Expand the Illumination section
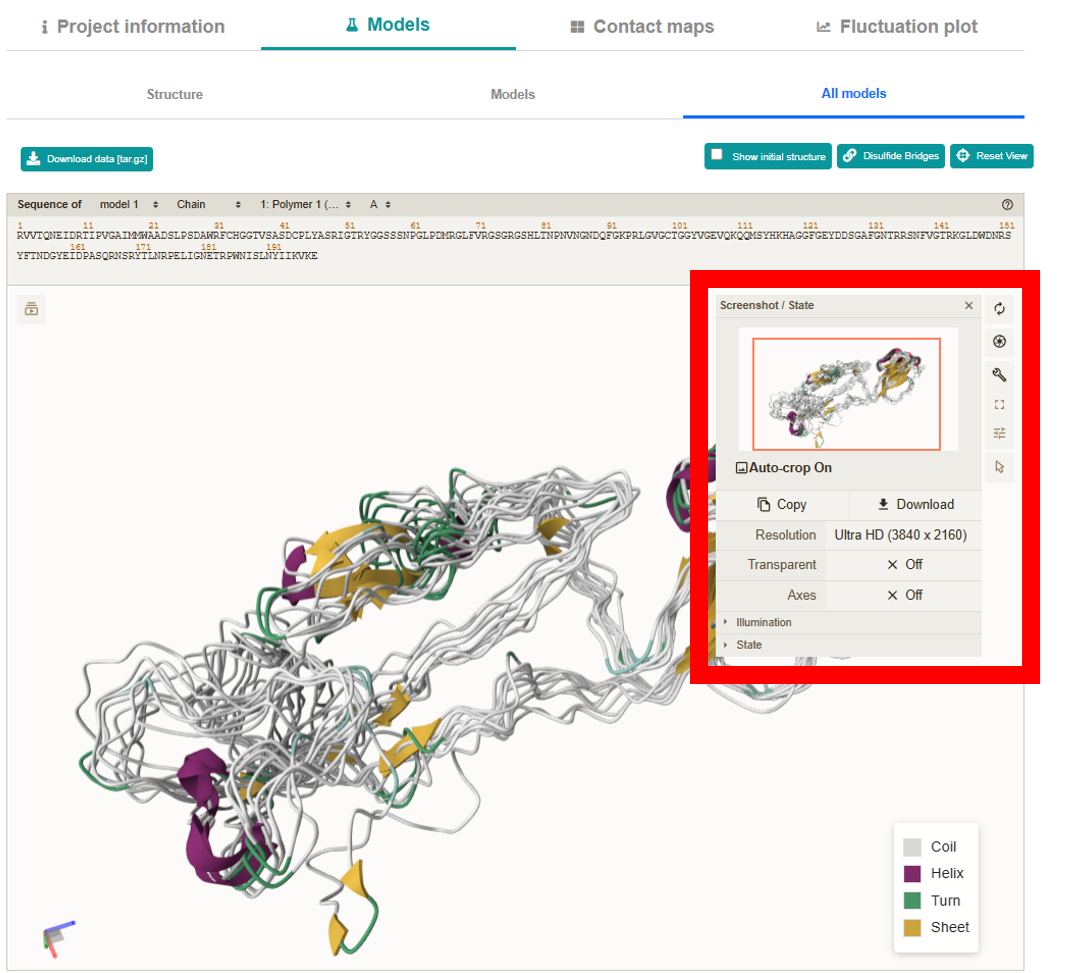 pyautogui.click(x=848, y=623)
